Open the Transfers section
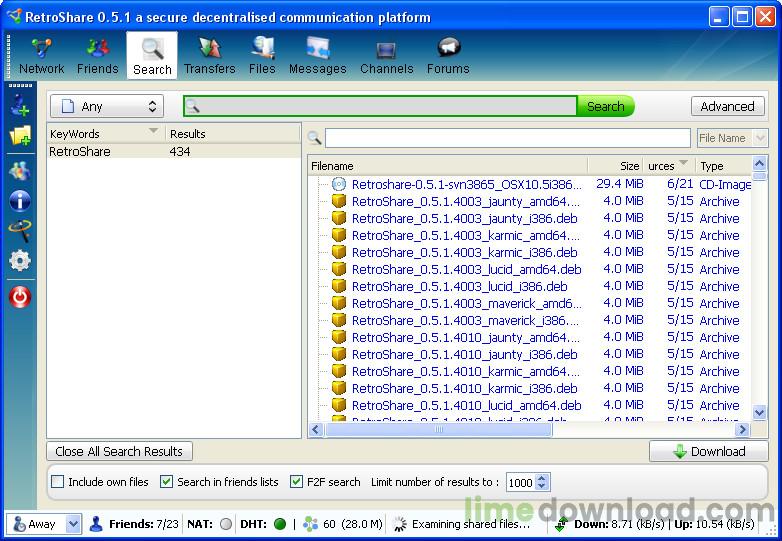The width and height of the screenshot is (782, 541). pyautogui.click(x=209, y=56)
